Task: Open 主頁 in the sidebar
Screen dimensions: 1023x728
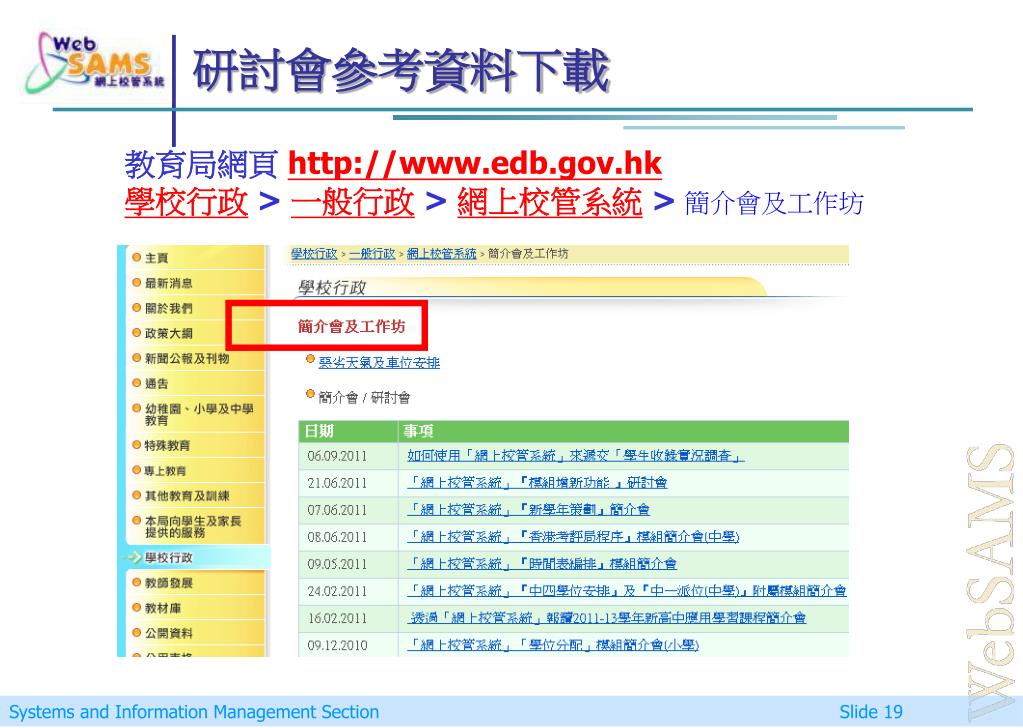Action: click(x=157, y=258)
